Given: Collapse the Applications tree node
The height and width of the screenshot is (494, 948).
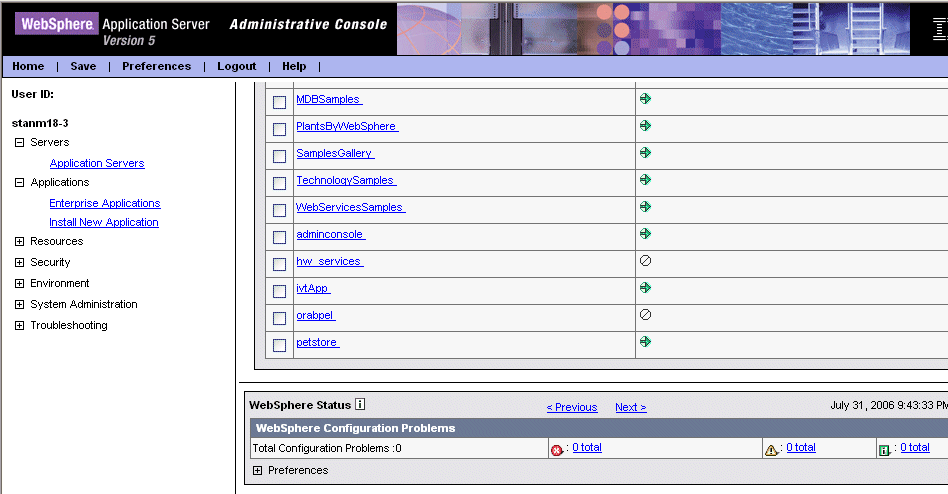Looking at the screenshot, I should (x=19, y=183).
